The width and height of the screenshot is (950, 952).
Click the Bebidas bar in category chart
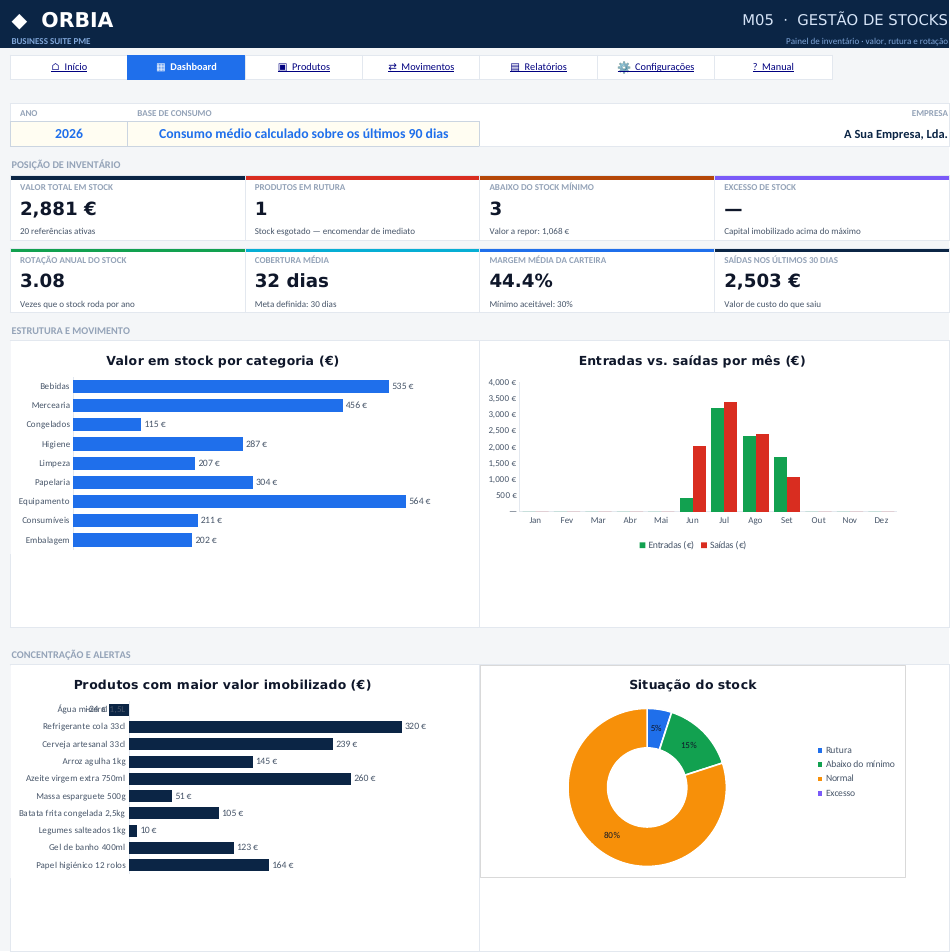tap(231, 386)
